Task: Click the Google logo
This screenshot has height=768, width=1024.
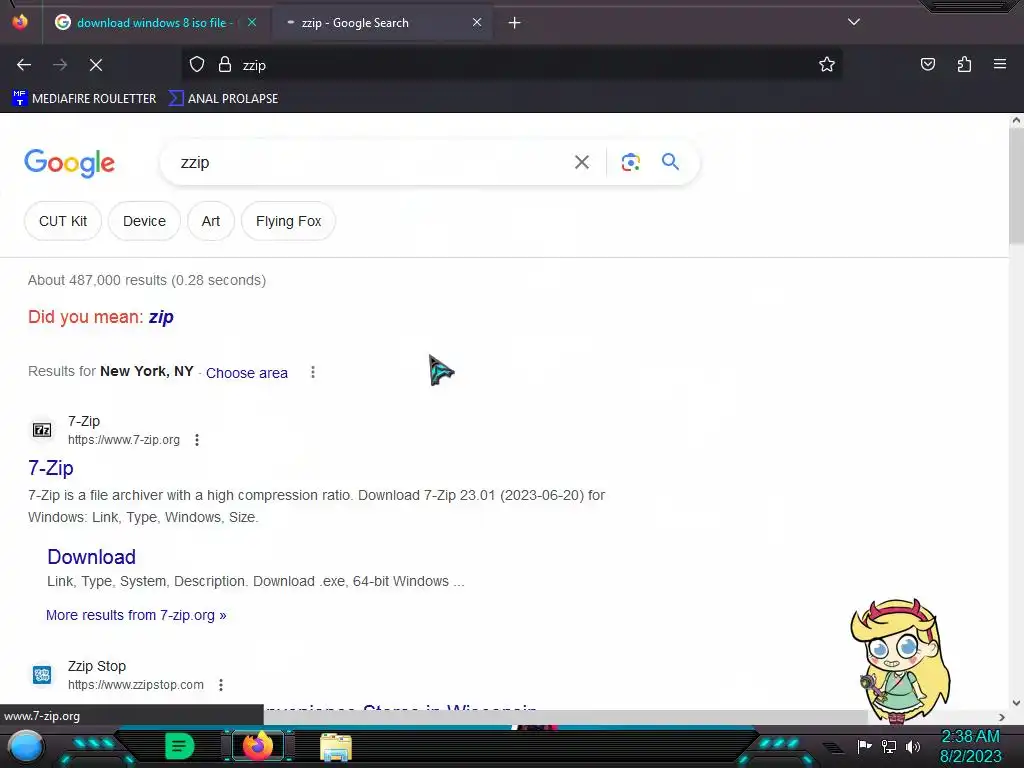Action: (69, 163)
